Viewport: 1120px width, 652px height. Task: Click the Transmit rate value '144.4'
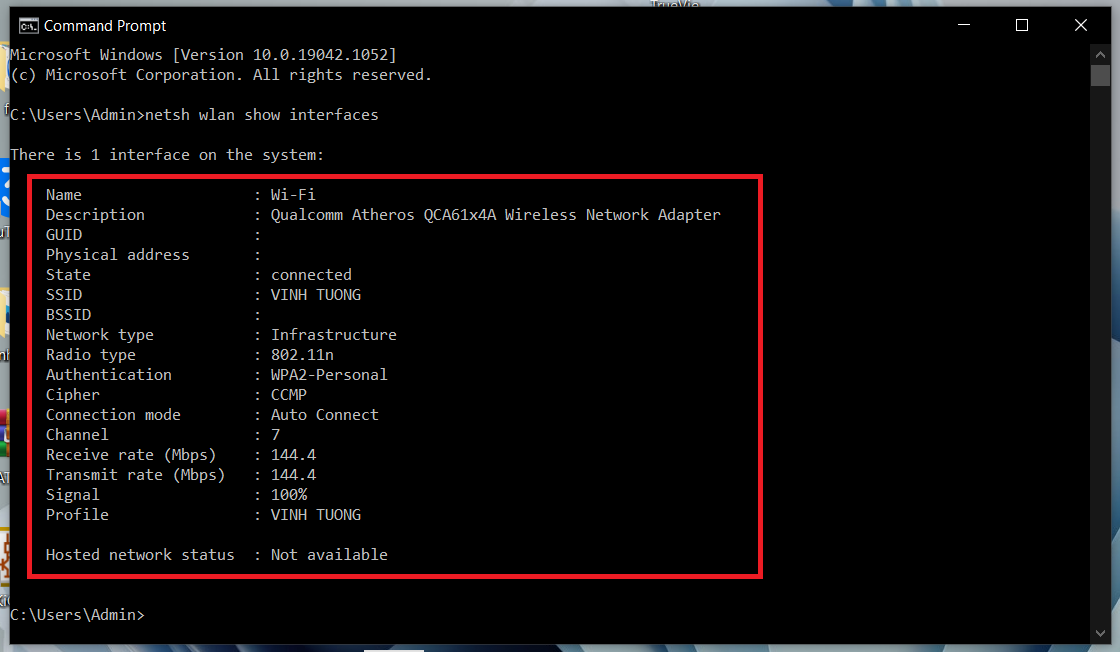[x=294, y=475]
